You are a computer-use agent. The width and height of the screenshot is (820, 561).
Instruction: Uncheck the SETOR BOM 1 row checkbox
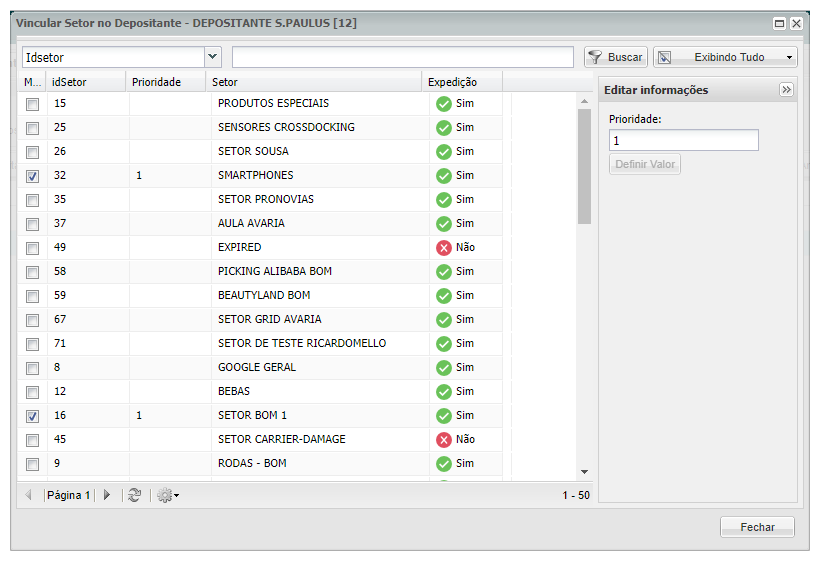[32, 416]
